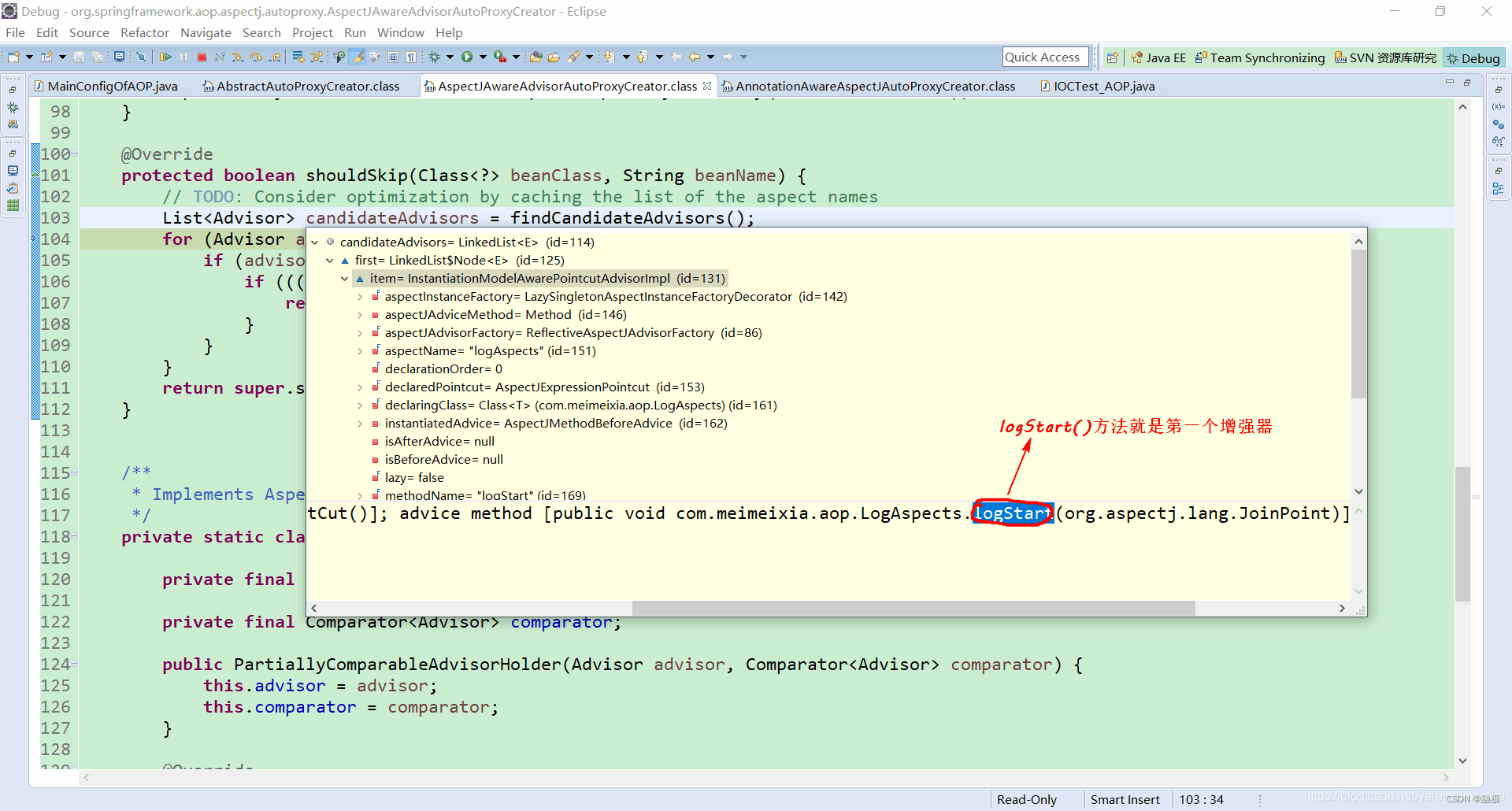Image resolution: width=1512 pixels, height=811 pixels.
Task: Click Back navigation arrow in toolbar
Action: tap(694, 57)
